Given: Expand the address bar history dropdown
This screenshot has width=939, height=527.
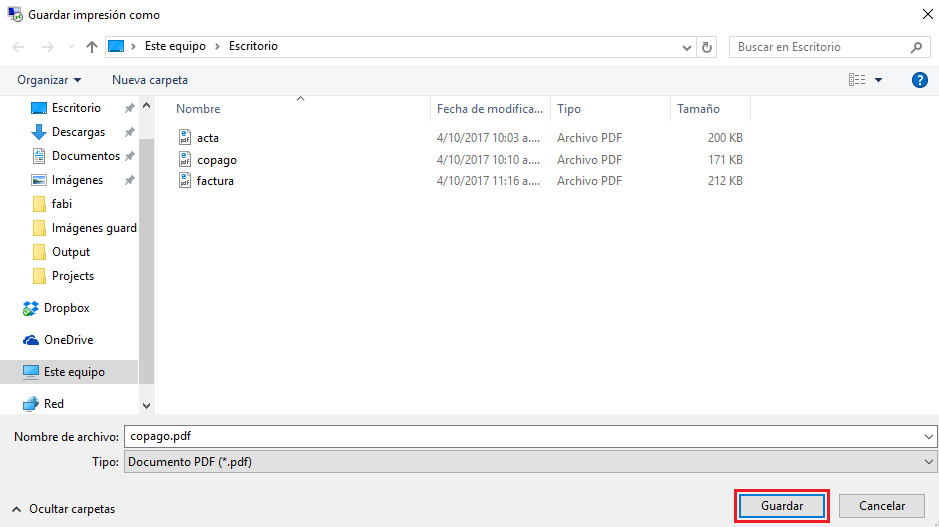Looking at the screenshot, I should (687, 47).
